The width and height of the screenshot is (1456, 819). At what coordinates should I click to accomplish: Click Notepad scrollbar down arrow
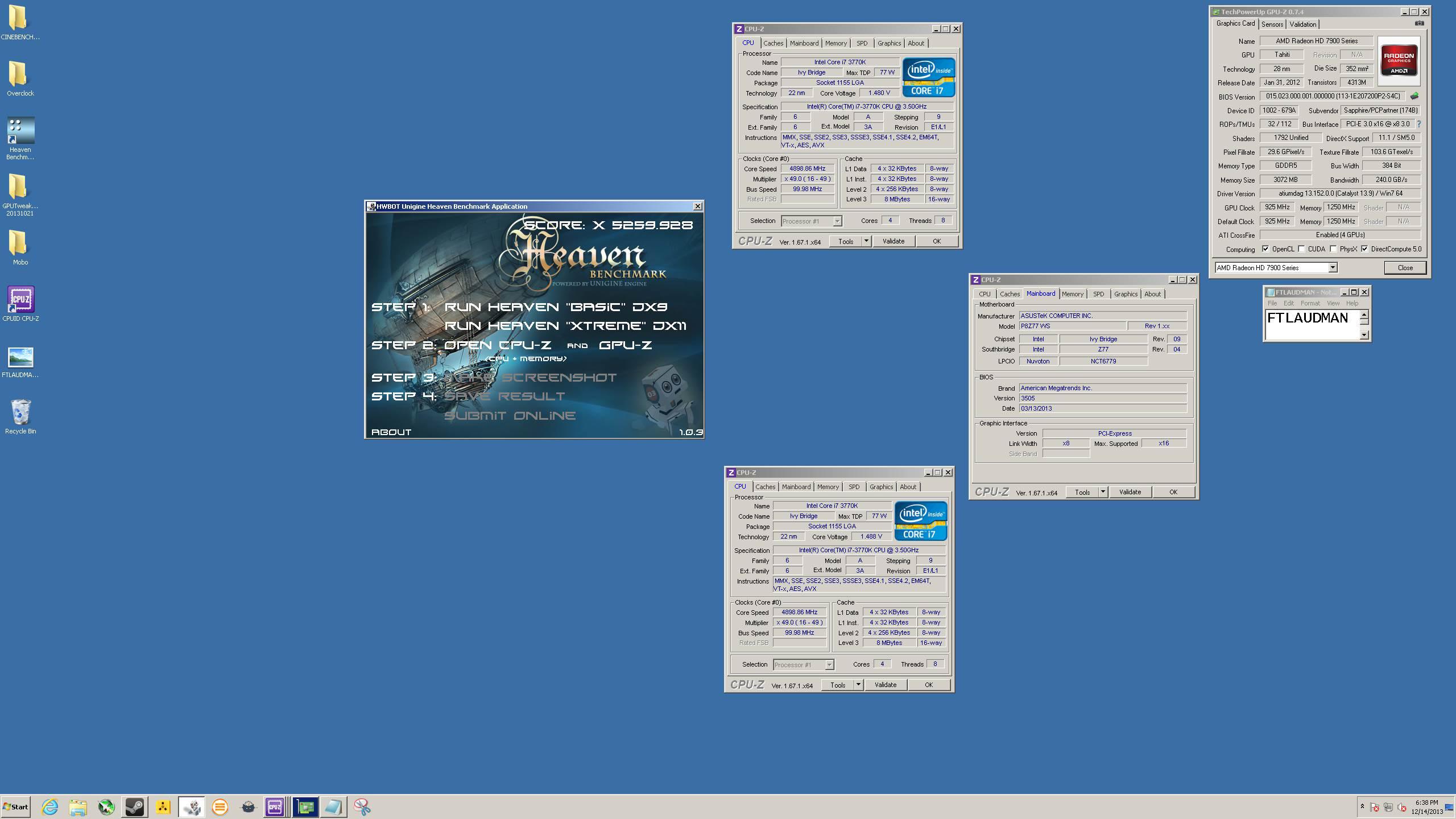[1364, 334]
